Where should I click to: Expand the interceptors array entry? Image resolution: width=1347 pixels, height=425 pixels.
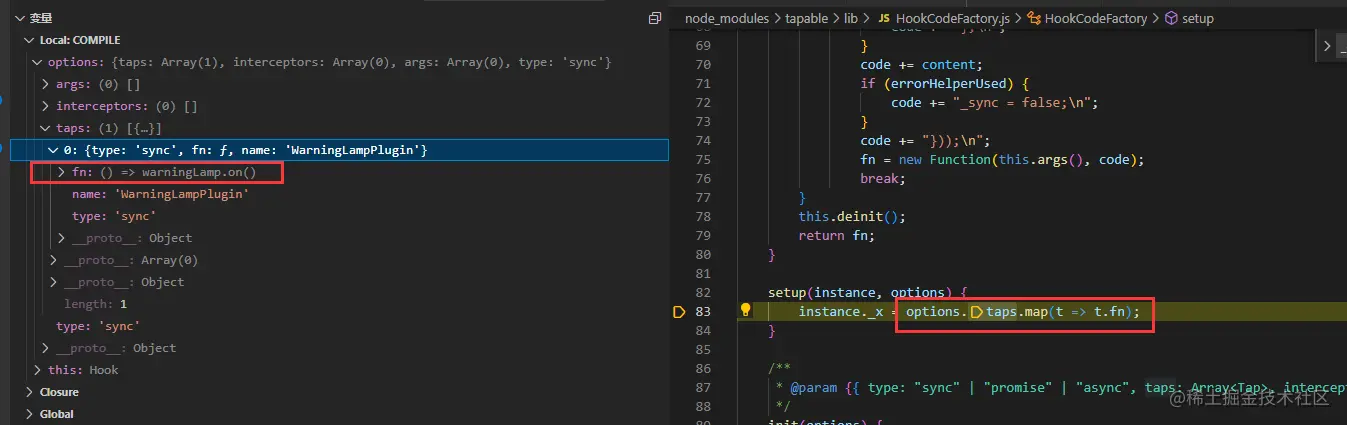tap(45, 106)
